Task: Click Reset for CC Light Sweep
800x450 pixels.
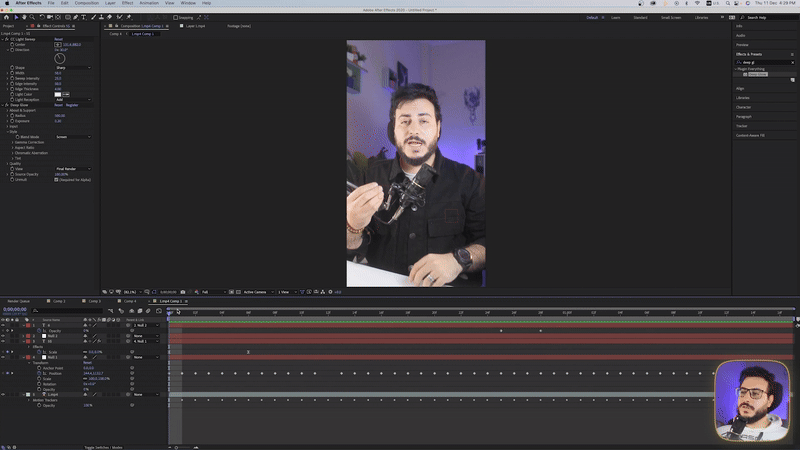Action: click(x=59, y=40)
